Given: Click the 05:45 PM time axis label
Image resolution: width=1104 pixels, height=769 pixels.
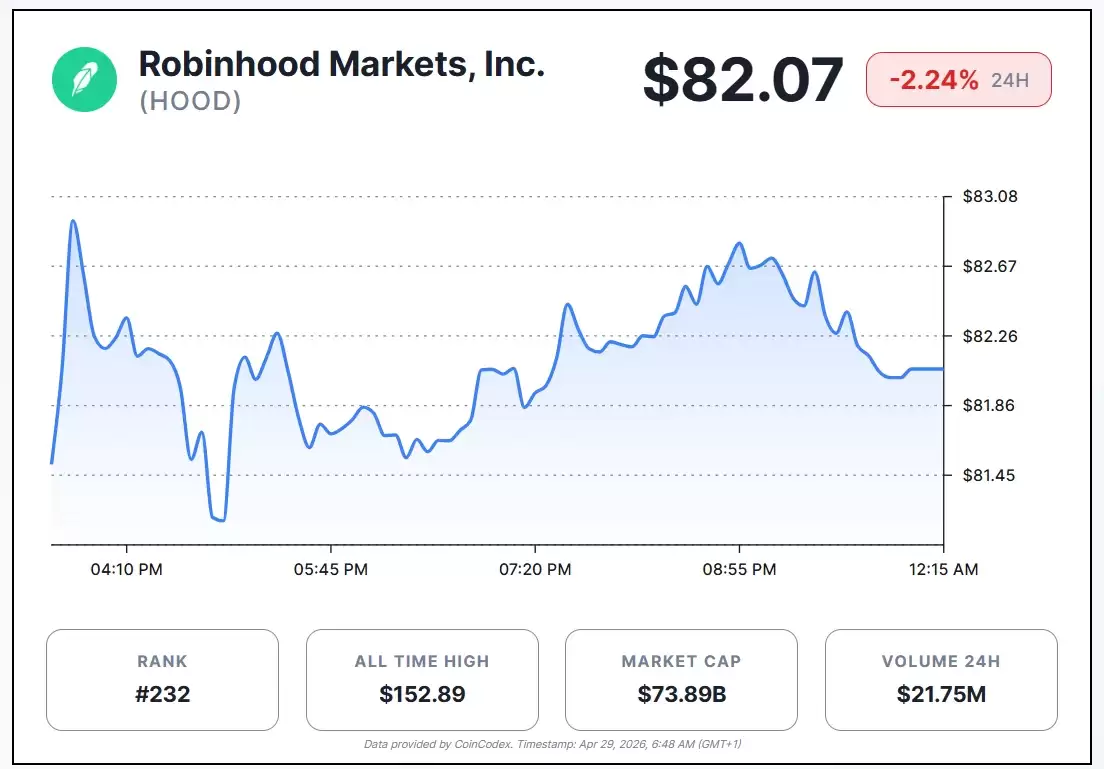Looking at the screenshot, I should pos(330,569).
